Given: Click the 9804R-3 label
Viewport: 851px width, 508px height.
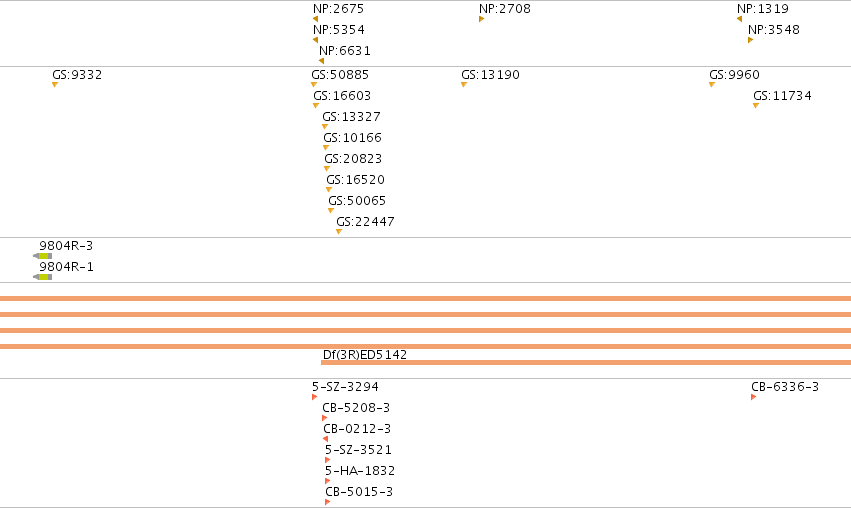Looking at the screenshot, I should [x=66, y=246].
